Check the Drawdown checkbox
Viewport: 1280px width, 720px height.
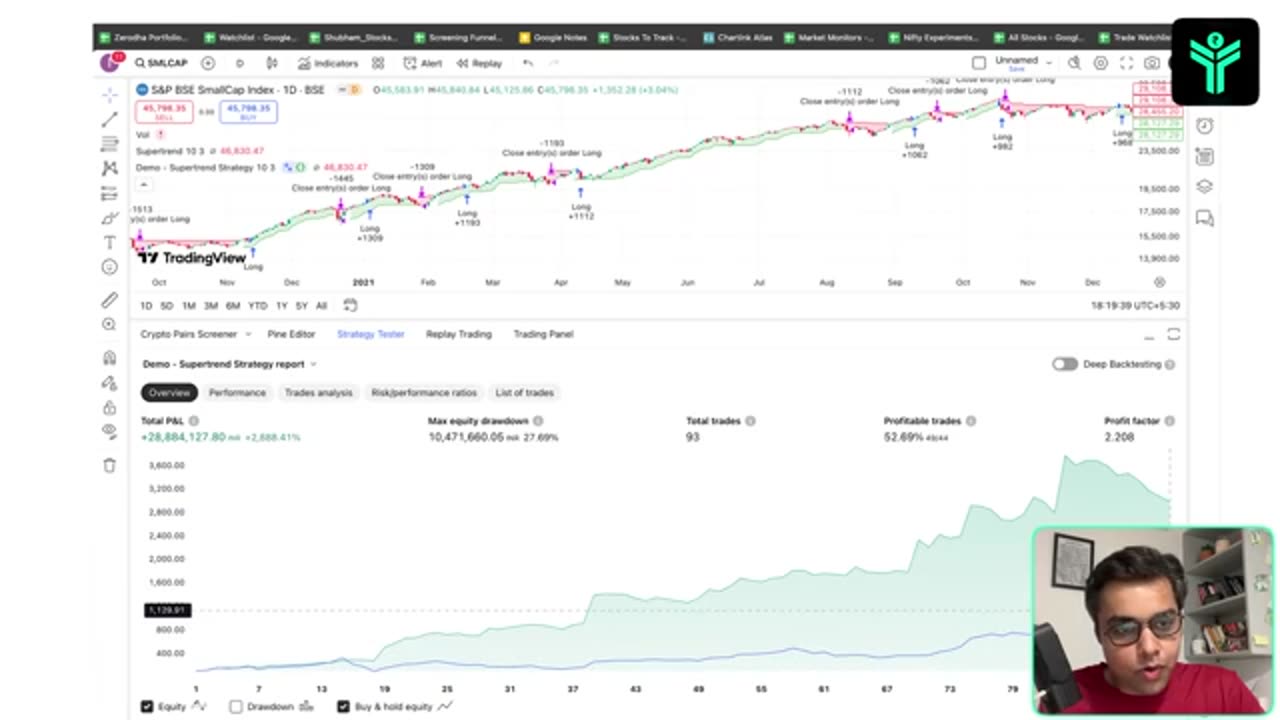236,706
